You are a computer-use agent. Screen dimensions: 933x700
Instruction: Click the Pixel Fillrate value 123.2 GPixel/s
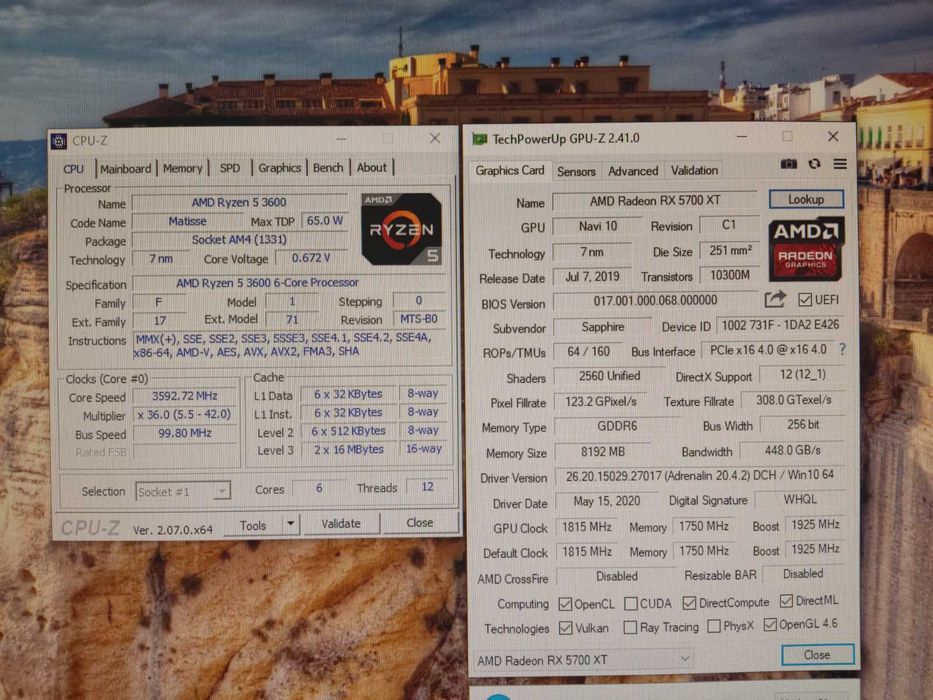[x=601, y=402]
